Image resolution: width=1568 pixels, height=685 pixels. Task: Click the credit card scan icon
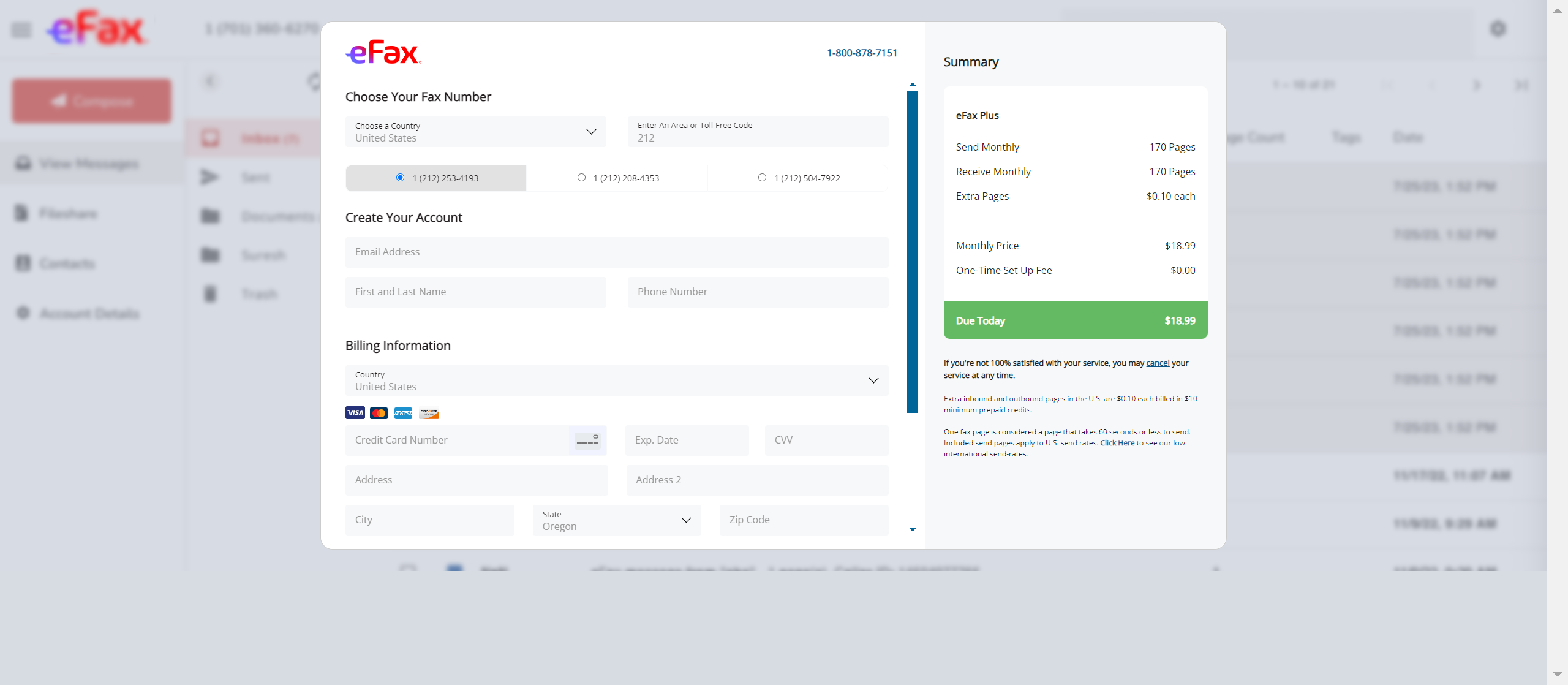pyautogui.click(x=587, y=441)
